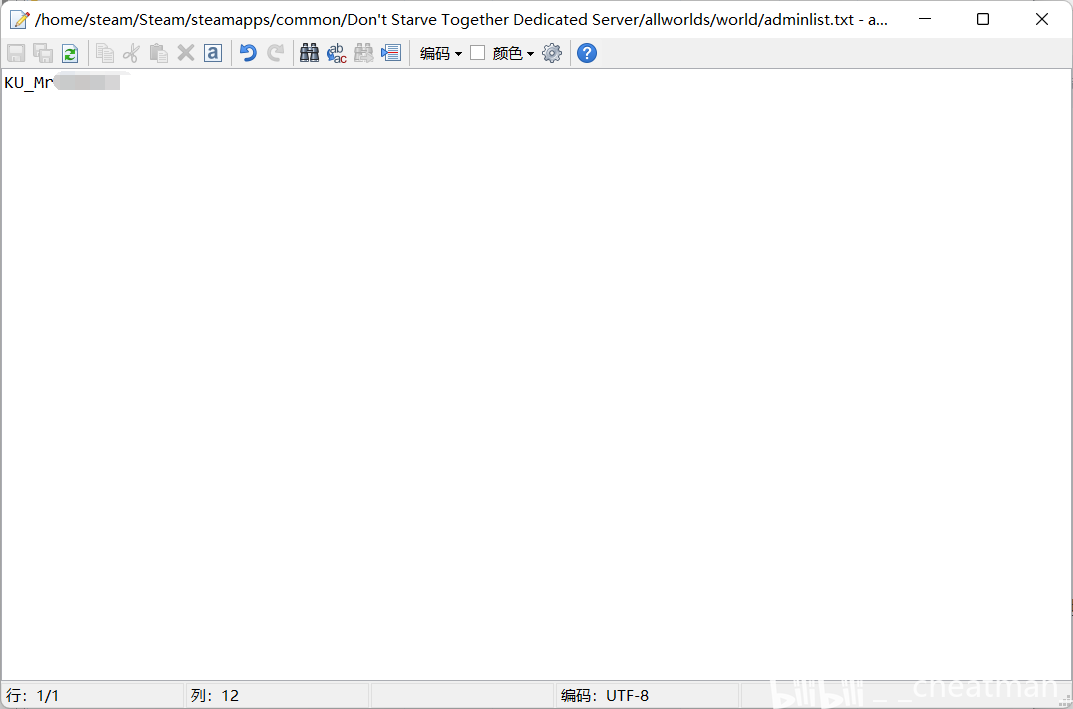Reload the file with green arrows icon

(x=70, y=53)
